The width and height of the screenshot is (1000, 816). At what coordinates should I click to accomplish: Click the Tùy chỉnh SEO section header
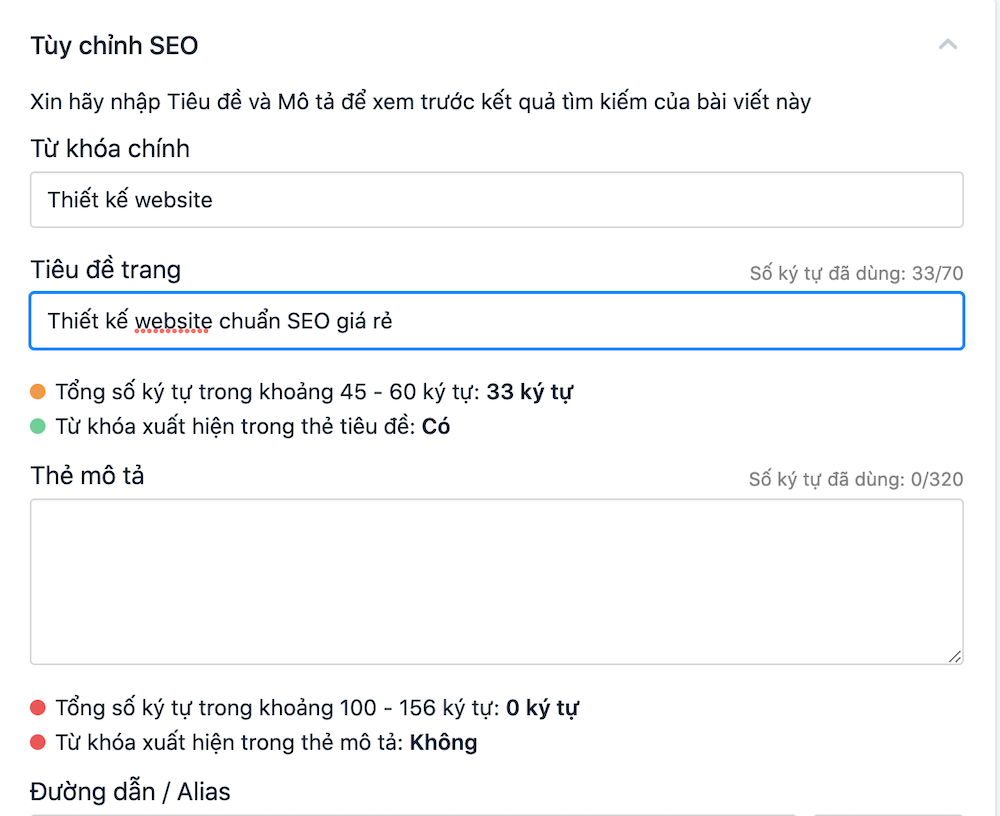tap(113, 45)
